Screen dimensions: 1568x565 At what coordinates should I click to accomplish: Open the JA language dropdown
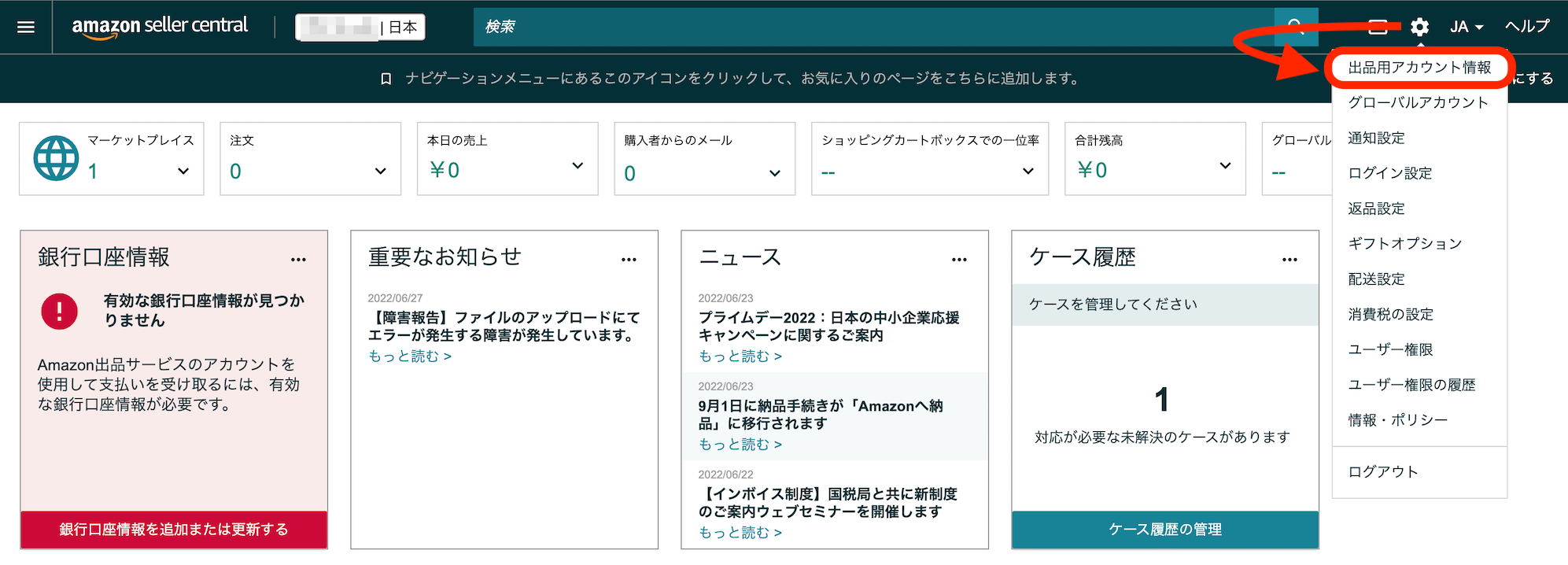pos(1466,28)
